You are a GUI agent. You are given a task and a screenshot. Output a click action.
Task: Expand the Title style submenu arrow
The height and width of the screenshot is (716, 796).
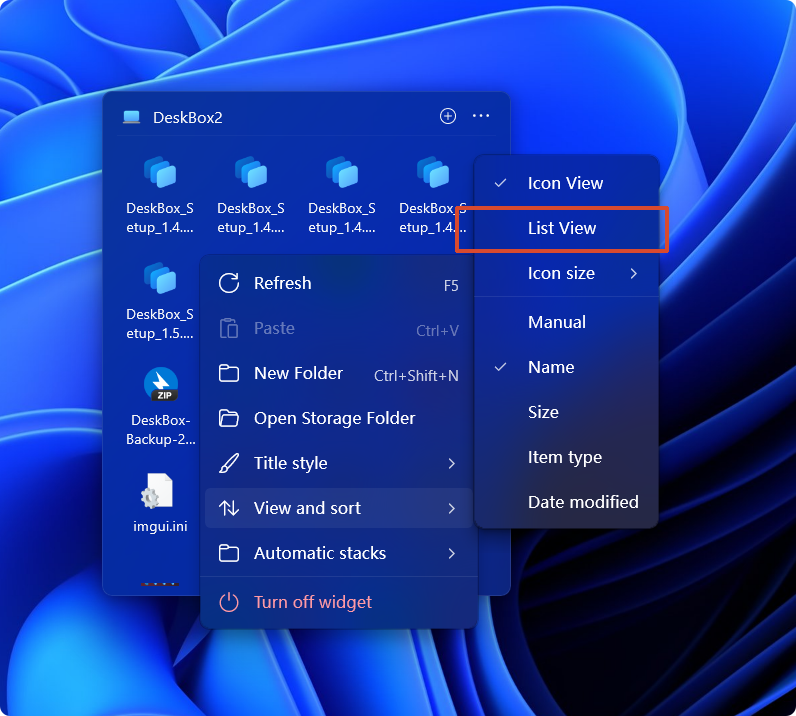(x=451, y=463)
